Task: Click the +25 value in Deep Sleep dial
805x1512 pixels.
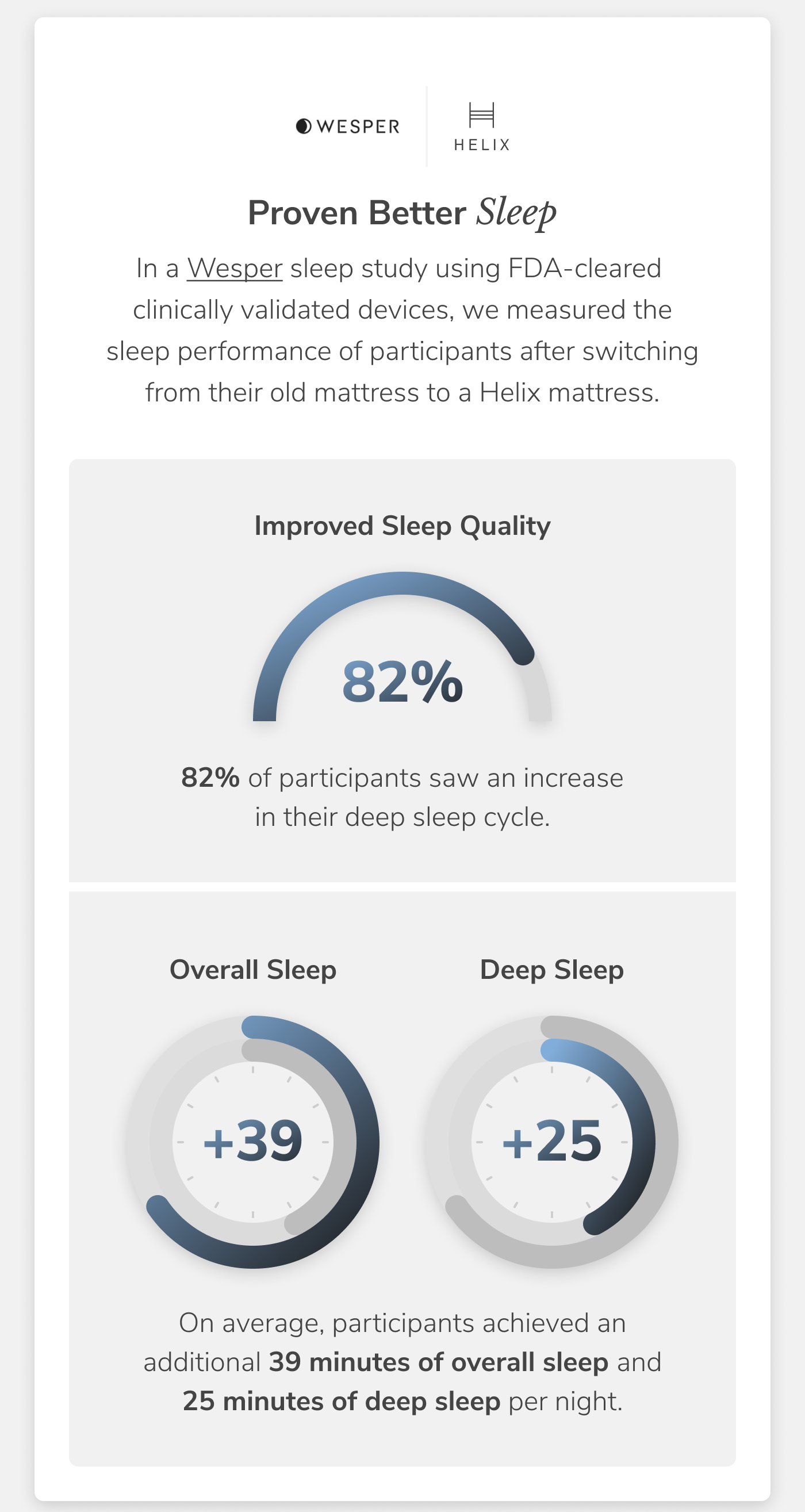Action: (x=551, y=1141)
